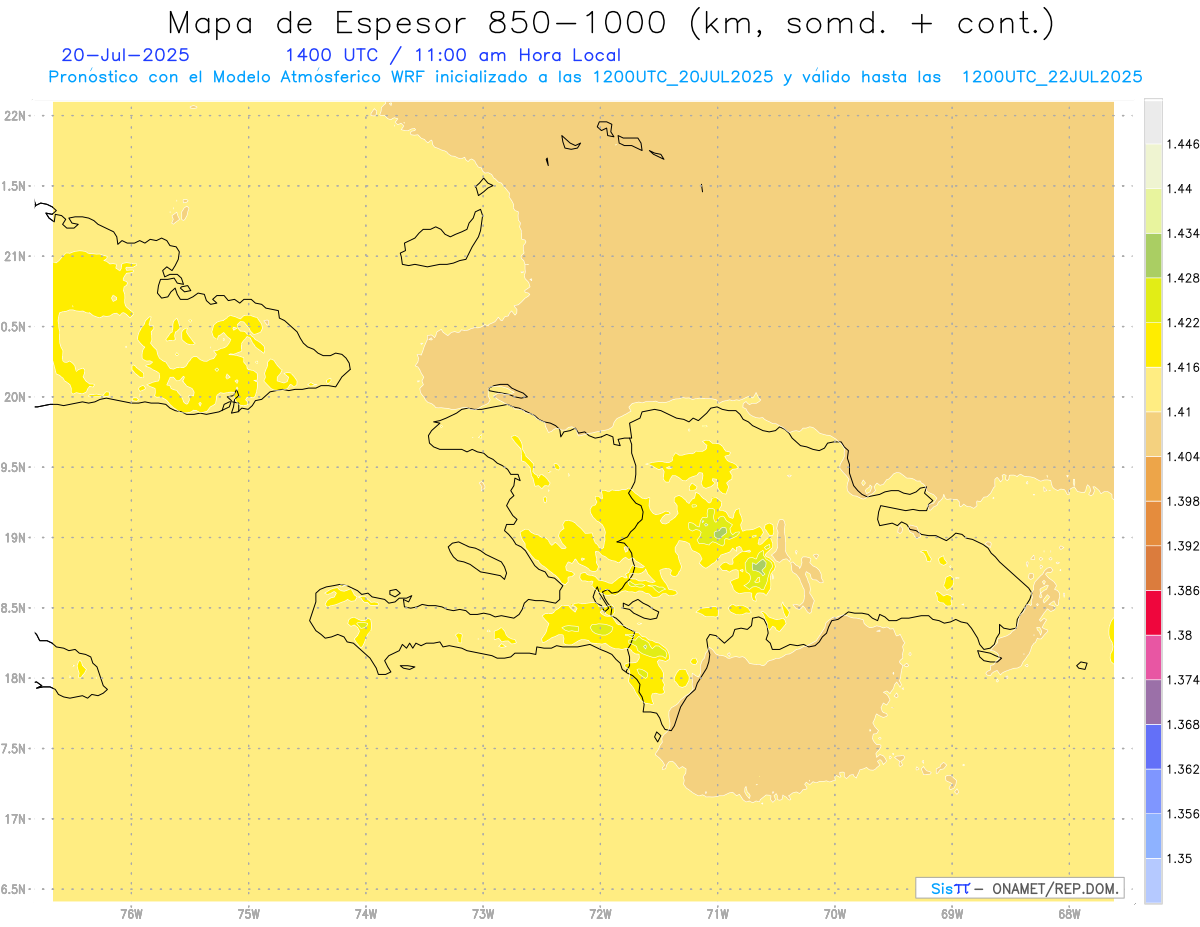Click the orange swatch between 1.398 and 1.404

(x=1153, y=478)
